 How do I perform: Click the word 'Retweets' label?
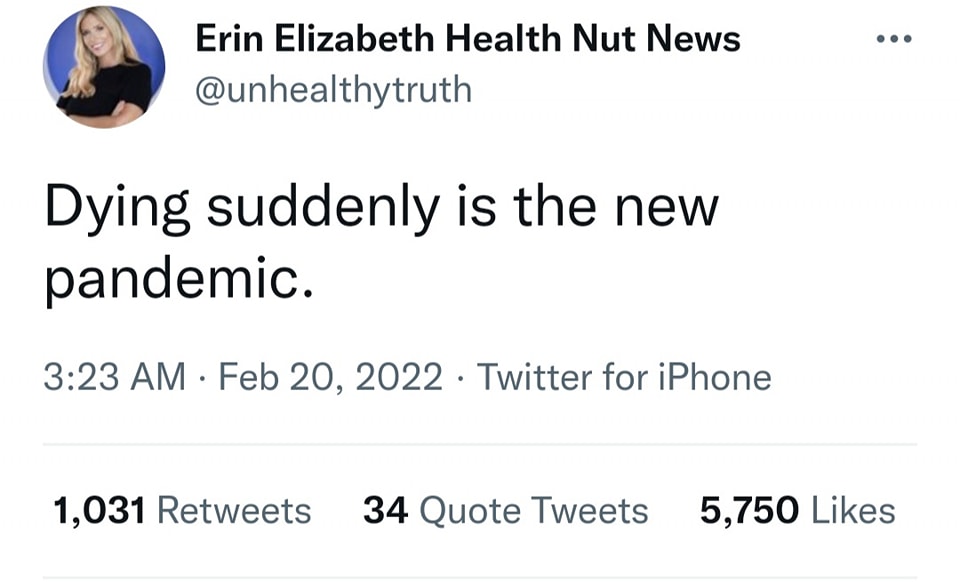[235, 511]
